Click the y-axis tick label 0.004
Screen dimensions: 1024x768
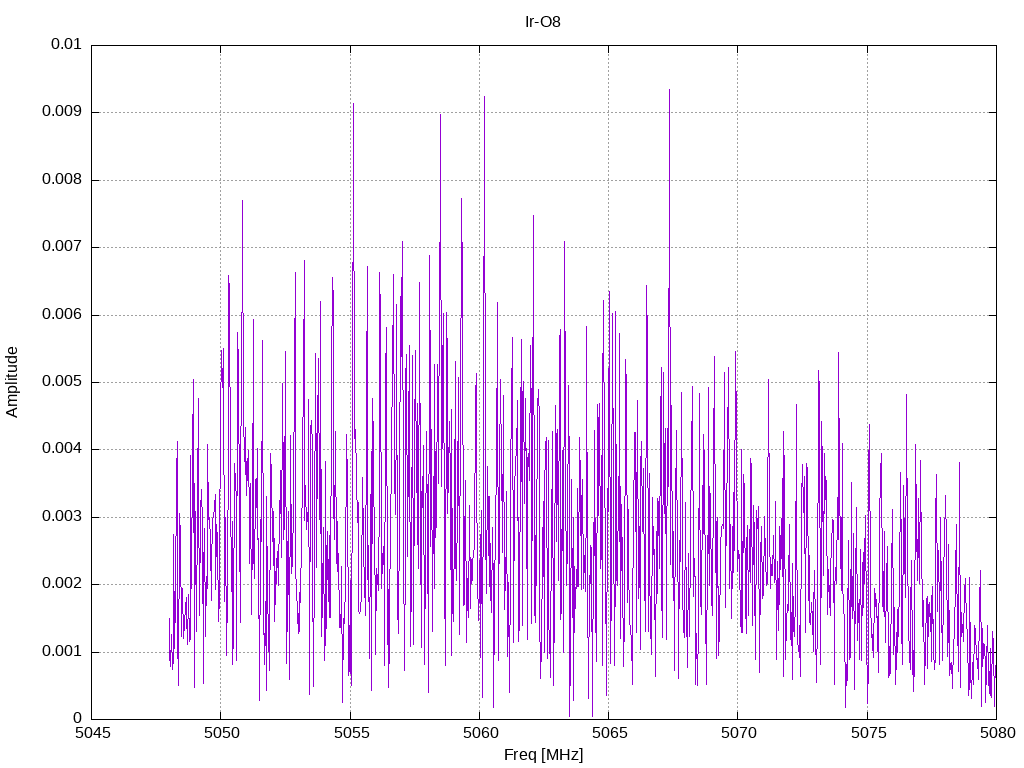[x=62, y=449]
